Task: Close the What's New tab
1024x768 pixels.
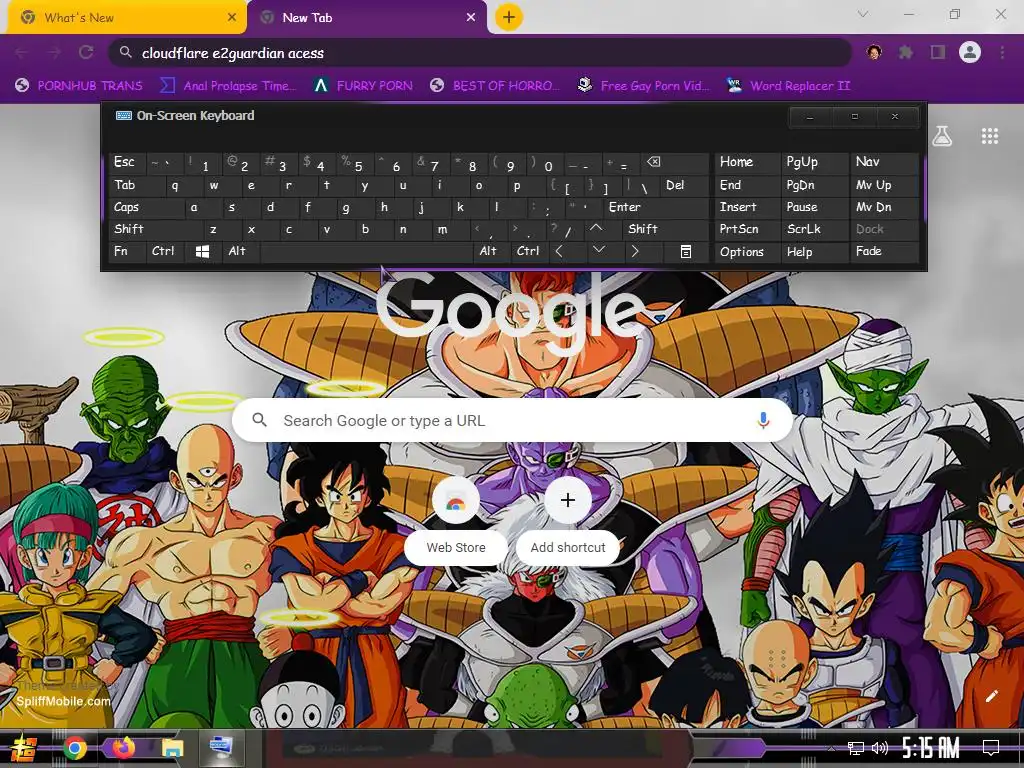Action: (x=232, y=18)
